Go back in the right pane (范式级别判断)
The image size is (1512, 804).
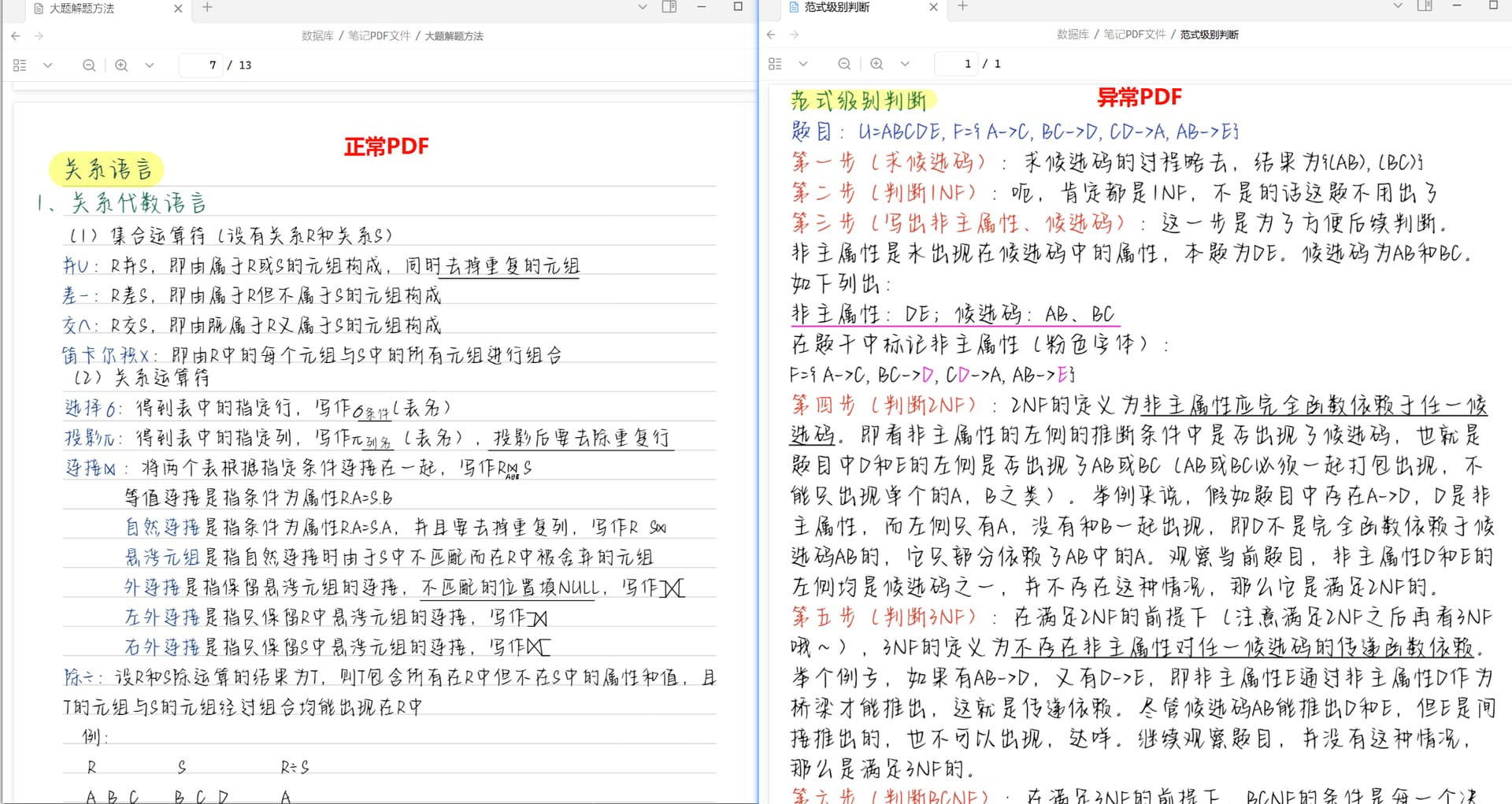(x=771, y=35)
